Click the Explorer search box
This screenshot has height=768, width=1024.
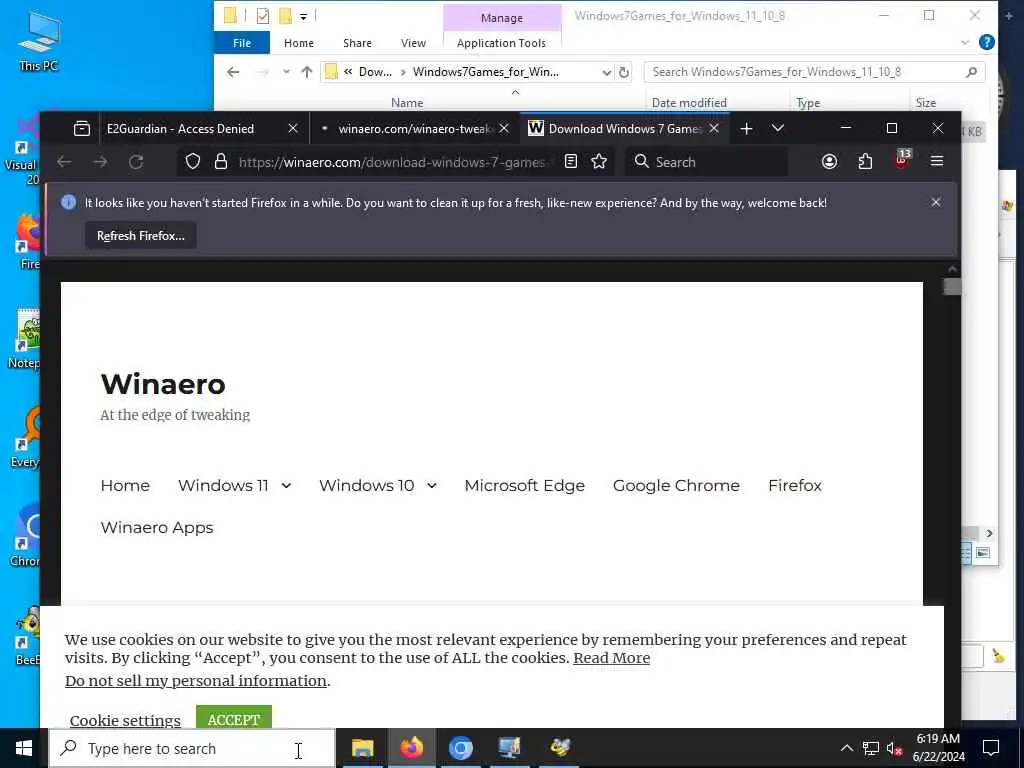click(x=814, y=72)
